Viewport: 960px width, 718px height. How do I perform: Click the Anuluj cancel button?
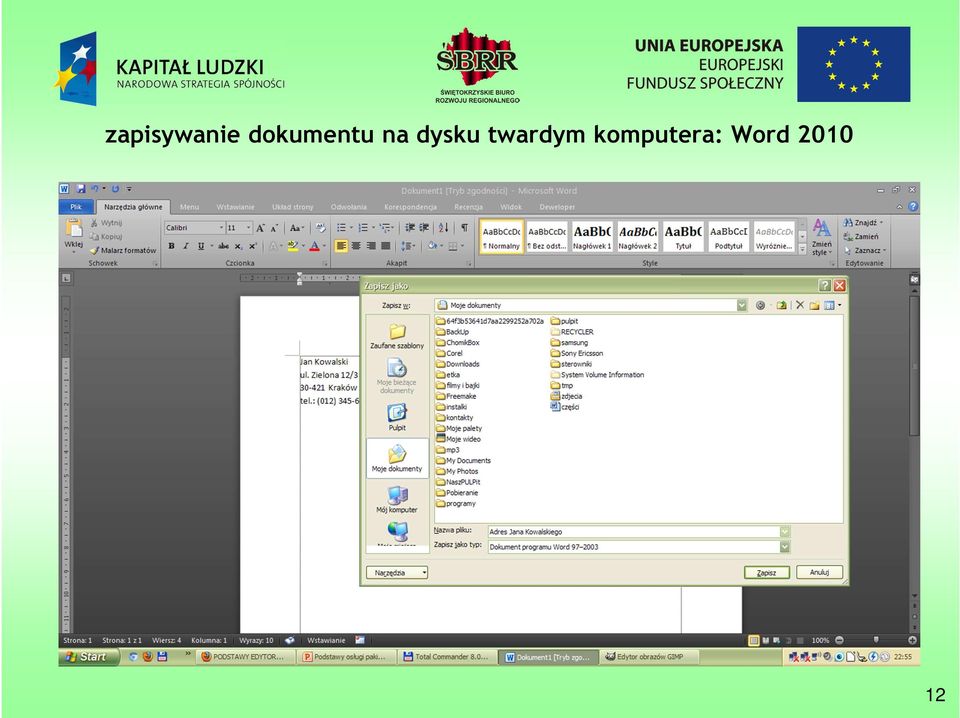pyautogui.click(x=819, y=572)
